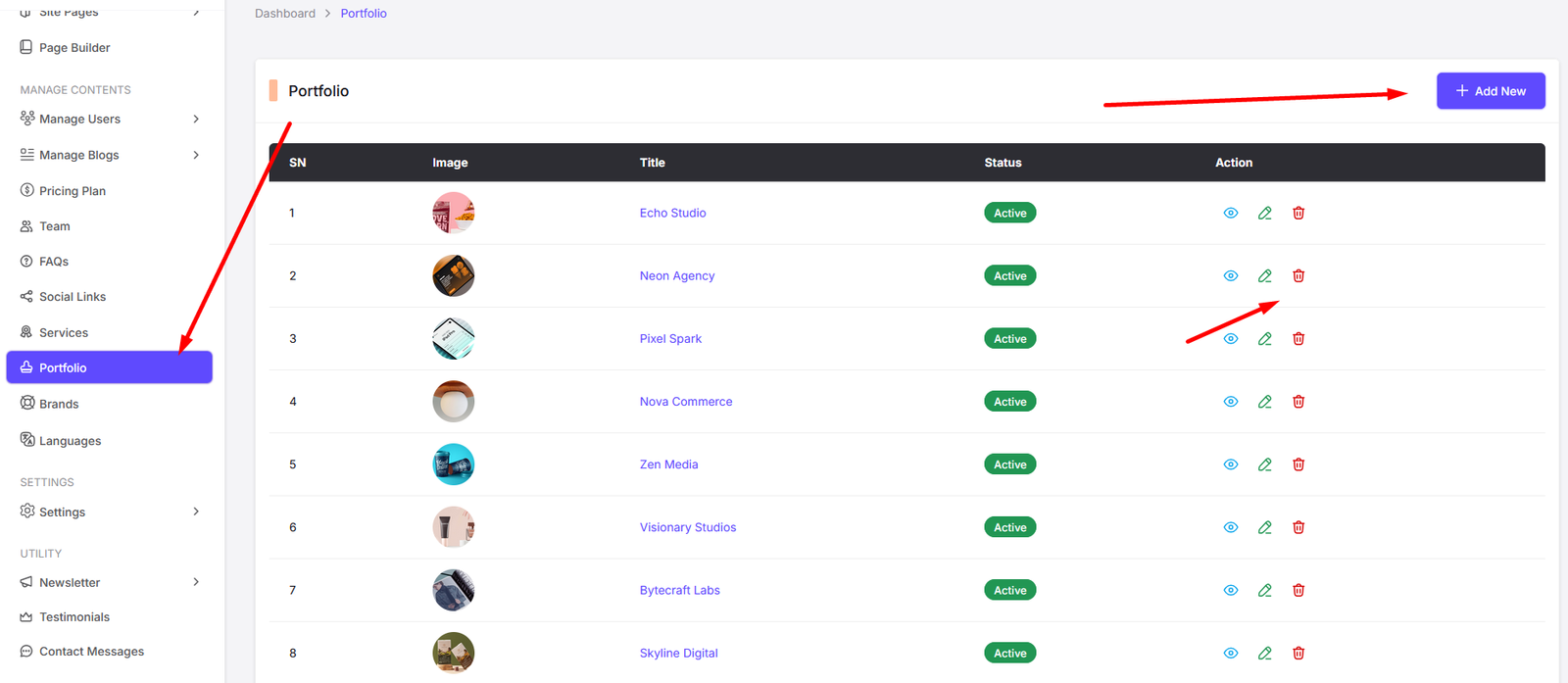Open the Neon Agency thumbnail image

click(454, 275)
